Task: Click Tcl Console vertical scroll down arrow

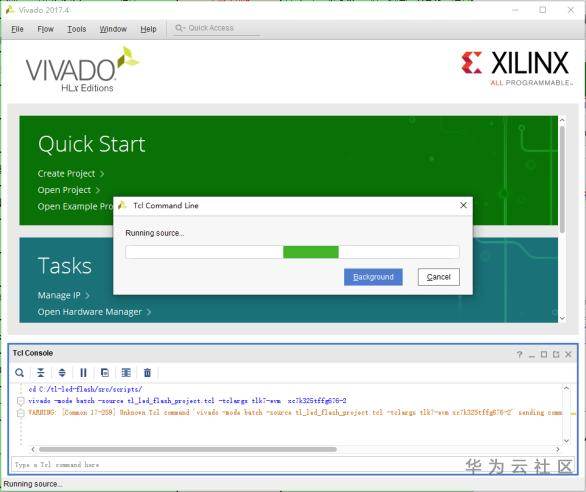Action: (567, 441)
